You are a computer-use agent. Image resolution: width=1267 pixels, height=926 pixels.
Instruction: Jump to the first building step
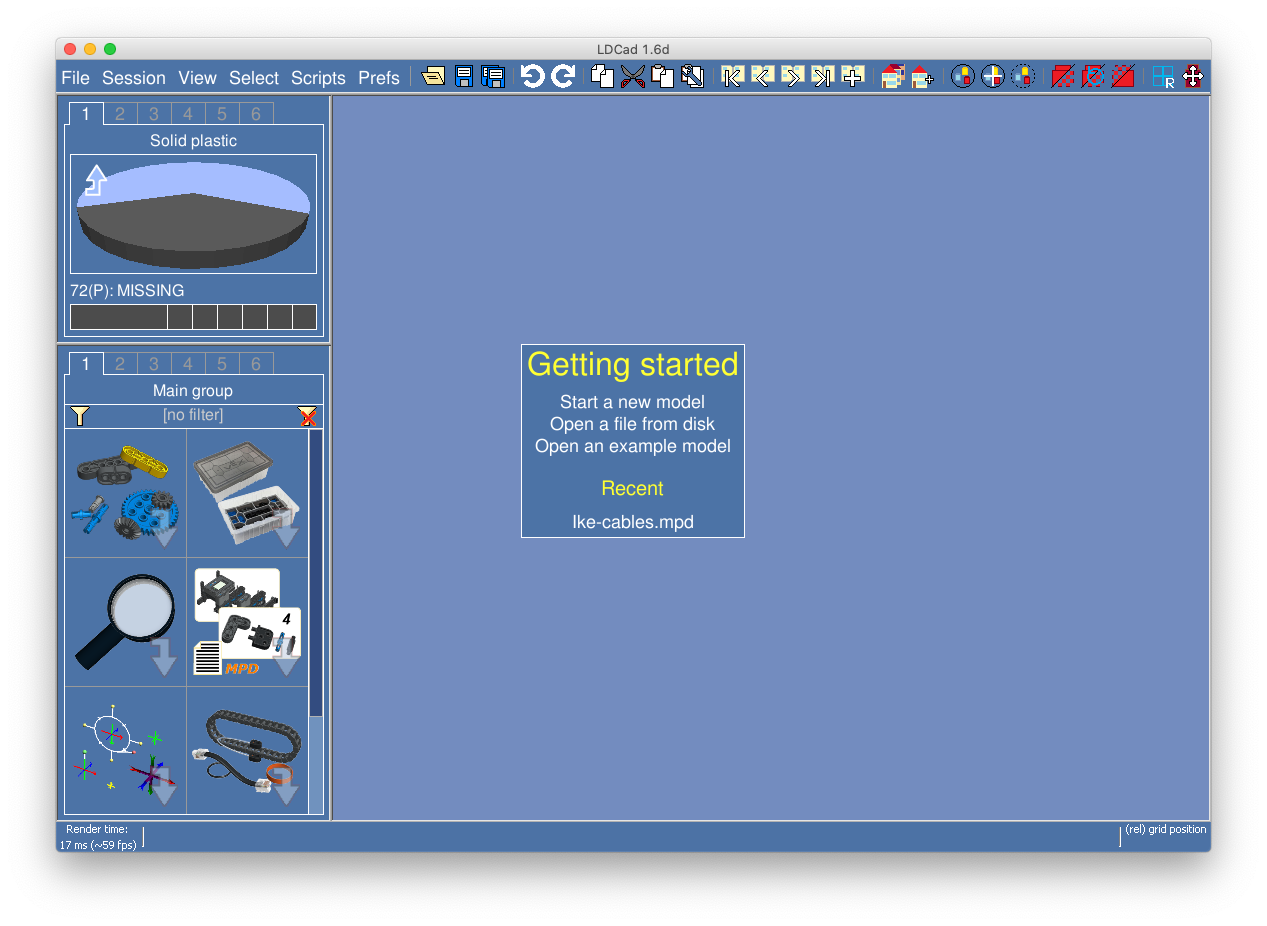(733, 76)
